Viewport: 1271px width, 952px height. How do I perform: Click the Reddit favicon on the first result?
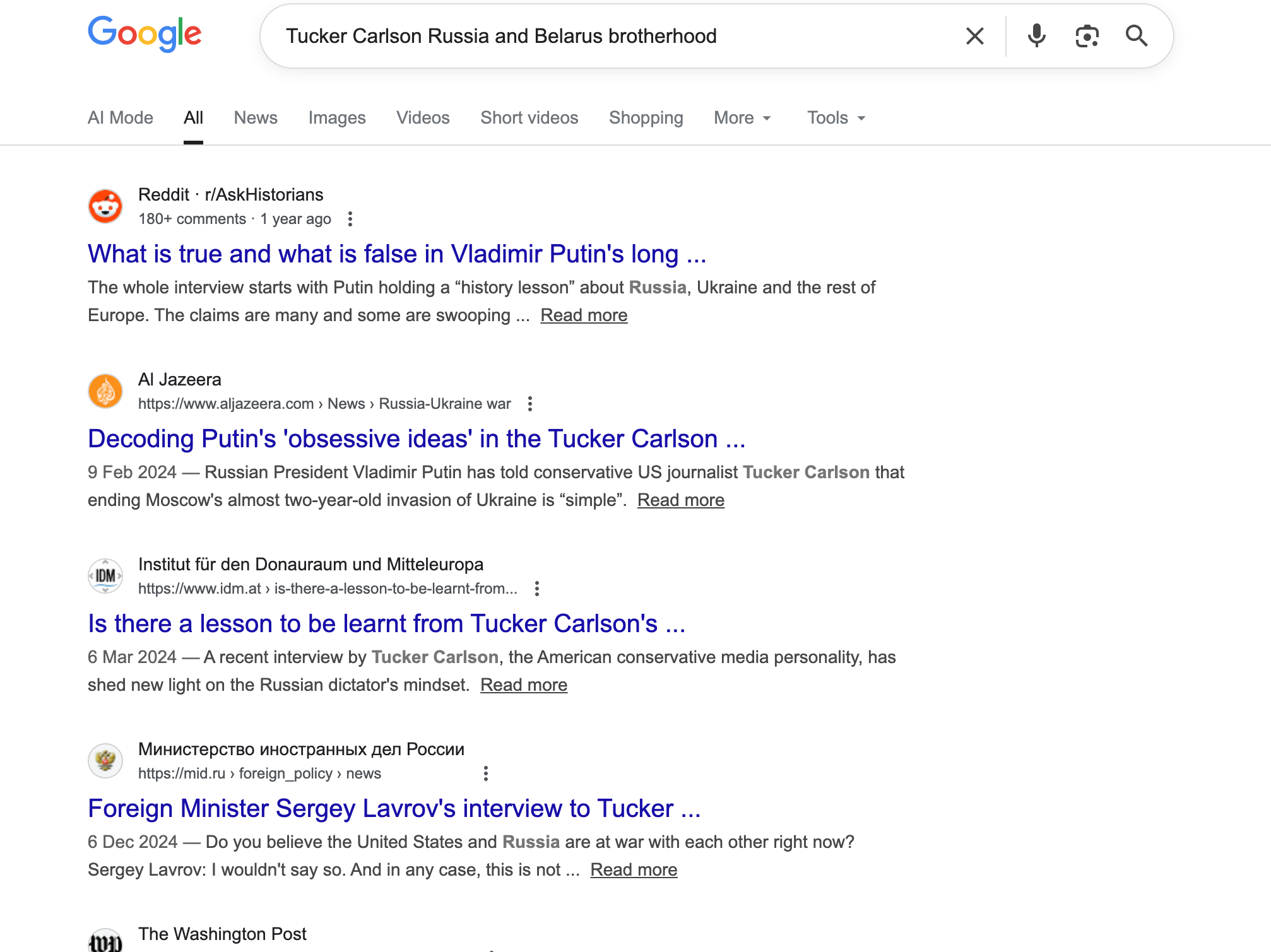pyautogui.click(x=105, y=206)
